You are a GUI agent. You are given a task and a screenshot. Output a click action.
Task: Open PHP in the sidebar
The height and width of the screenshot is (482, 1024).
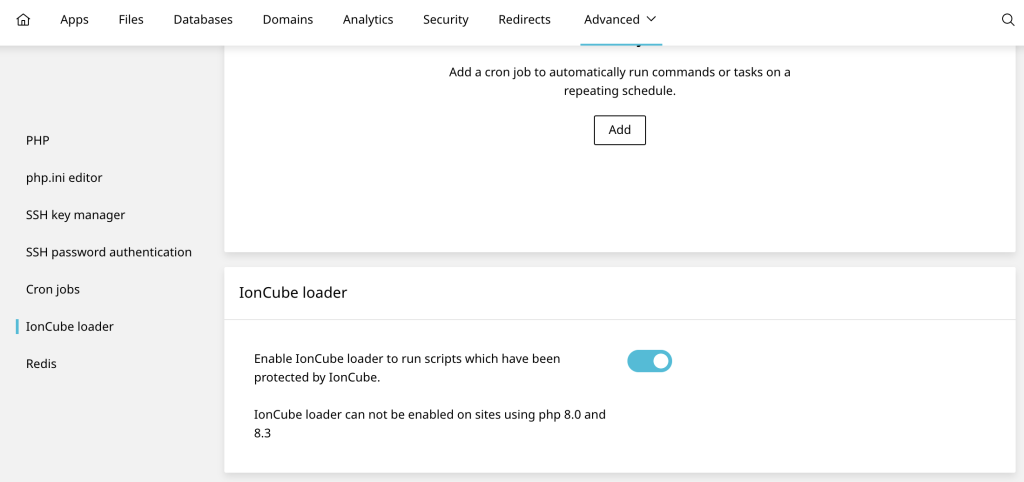point(38,140)
